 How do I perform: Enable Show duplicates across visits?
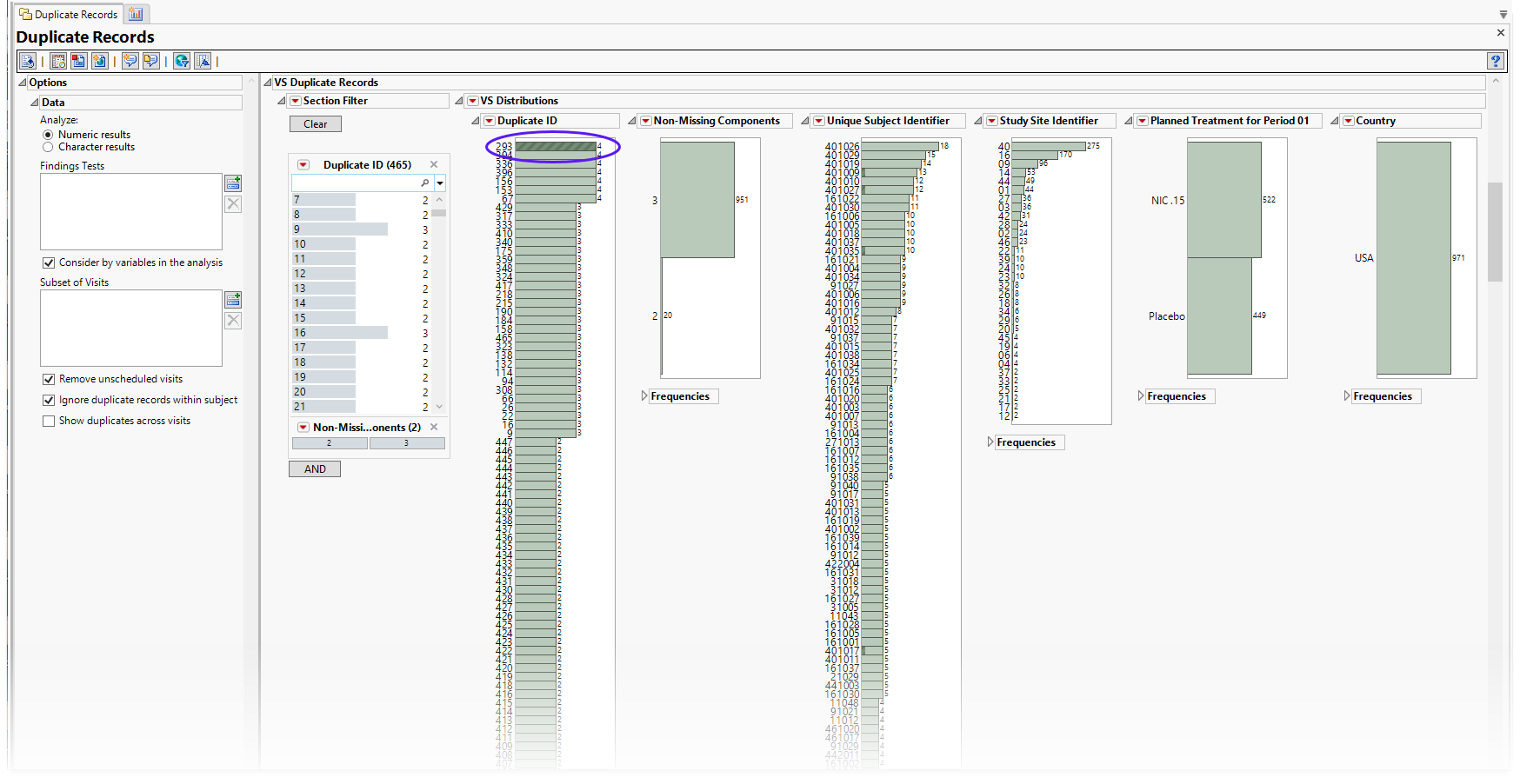(49, 421)
